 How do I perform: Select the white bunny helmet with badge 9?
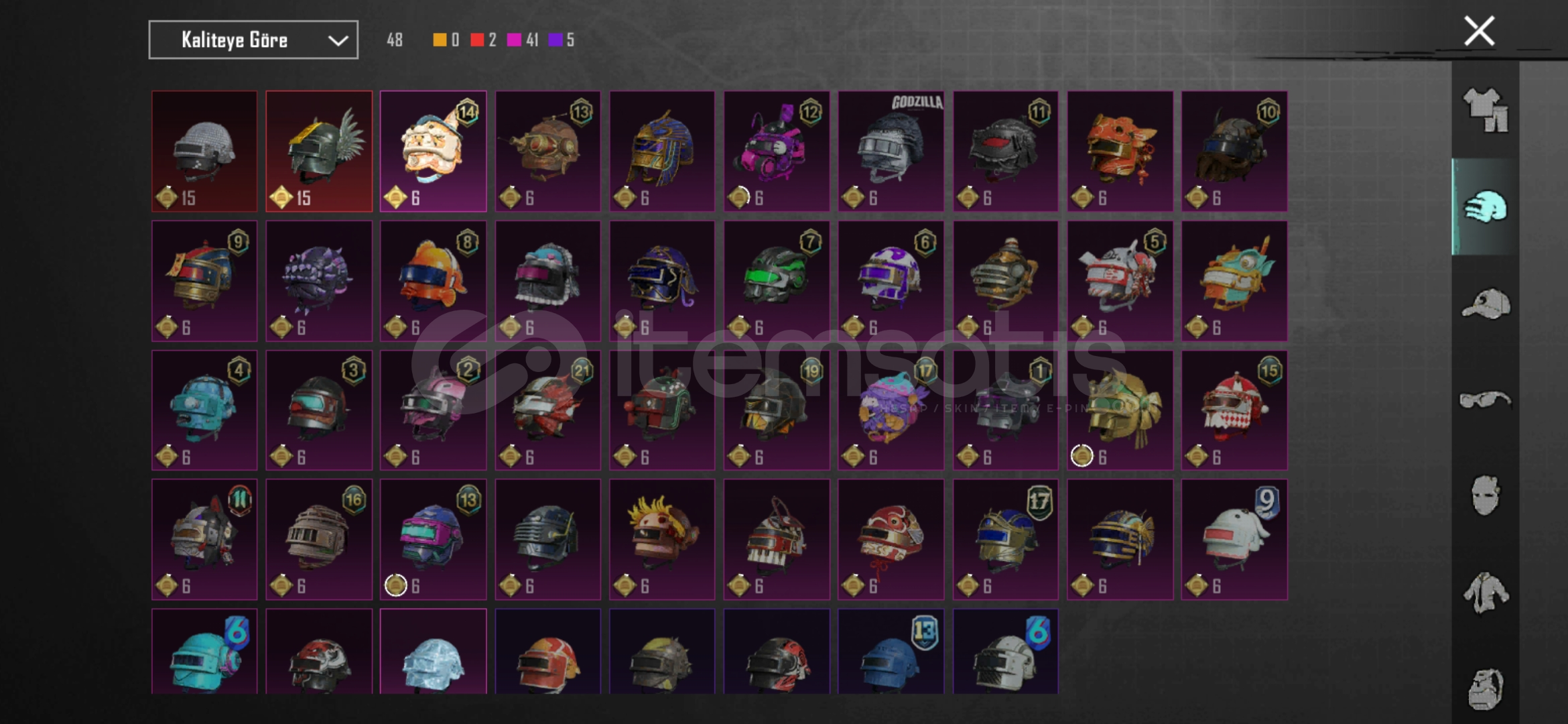click(x=1234, y=540)
